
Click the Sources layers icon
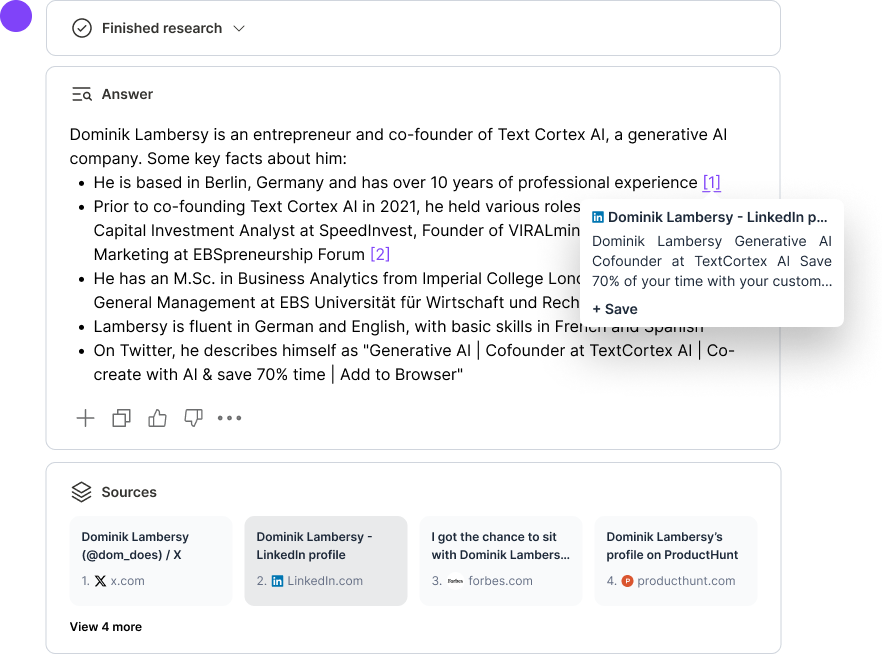coord(82,492)
